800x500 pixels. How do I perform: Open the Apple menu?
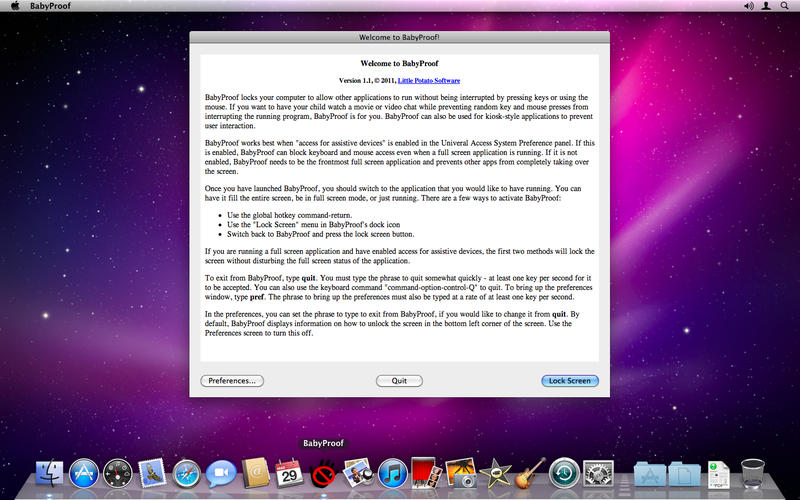coord(15,6)
